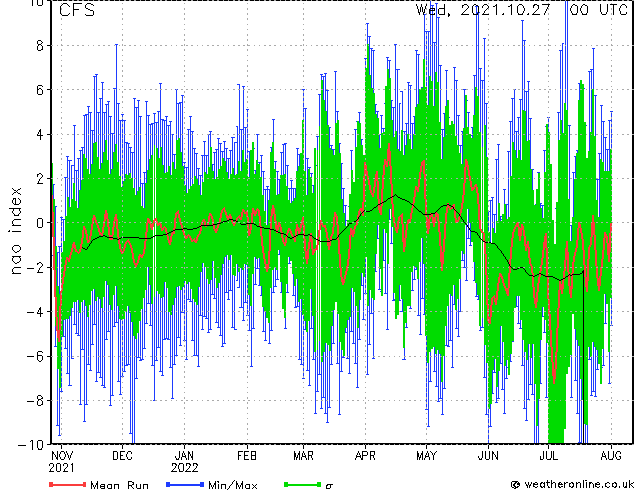The height and width of the screenshot is (490, 634).
Task: Click the AUG x-axis label
Action: tap(611, 456)
